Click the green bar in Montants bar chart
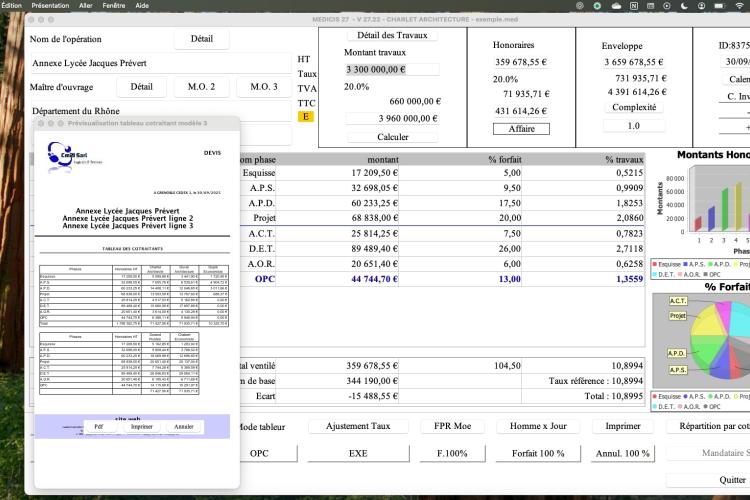This screenshot has height=500, width=750. click(x=725, y=210)
